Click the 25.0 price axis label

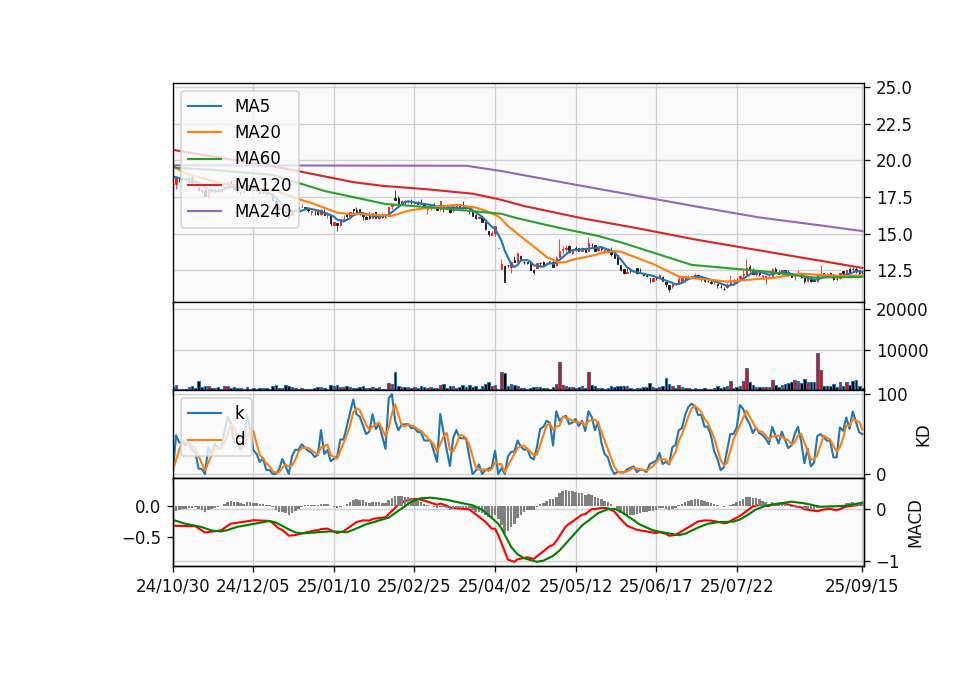tap(894, 88)
